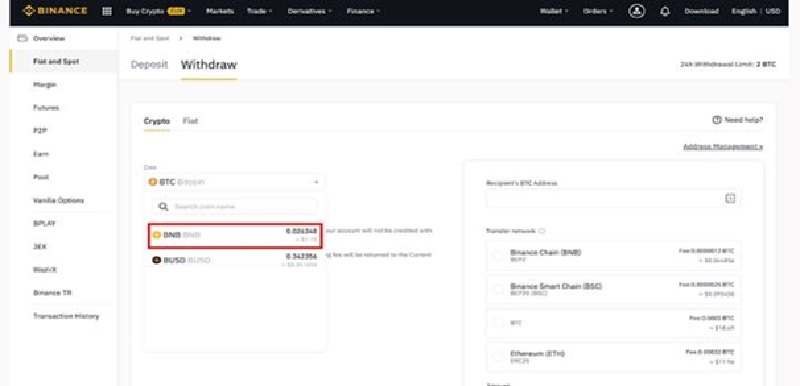
Task: Open P2P in sidebar
Action: (x=40, y=131)
